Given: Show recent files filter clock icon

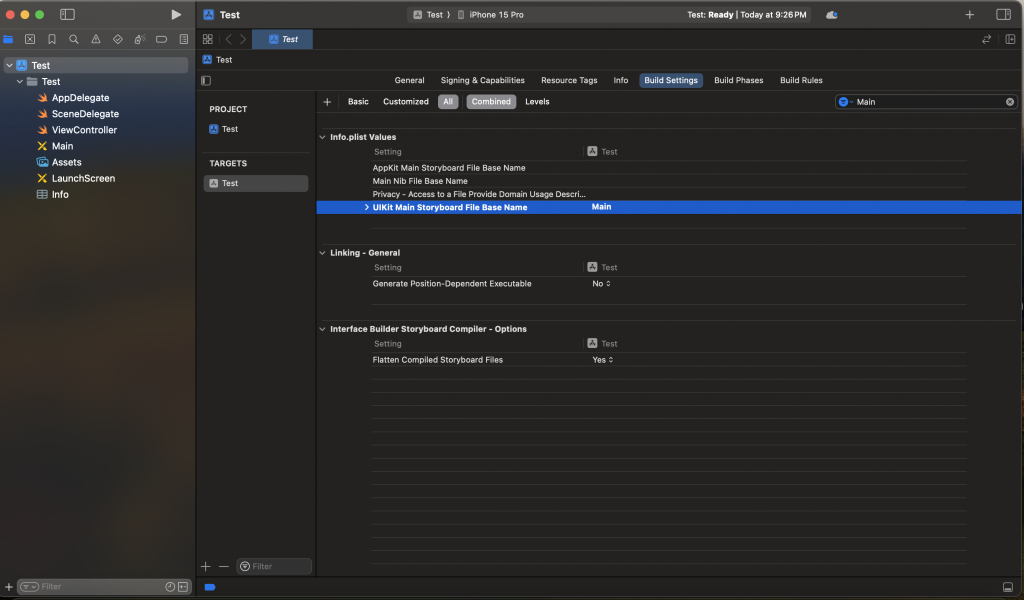Looking at the screenshot, I should pos(170,587).
